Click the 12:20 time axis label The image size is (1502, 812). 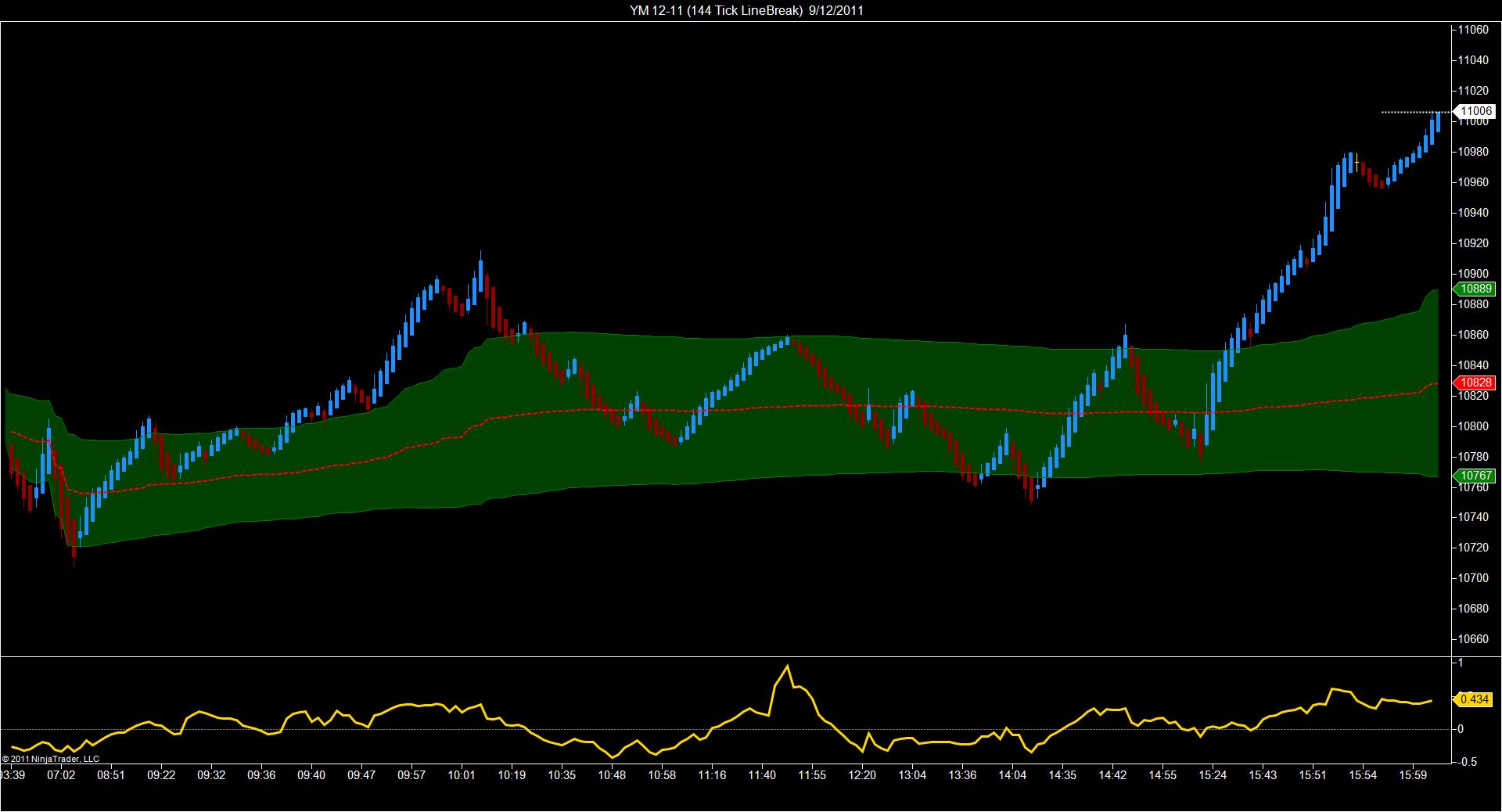pos(862,775)
